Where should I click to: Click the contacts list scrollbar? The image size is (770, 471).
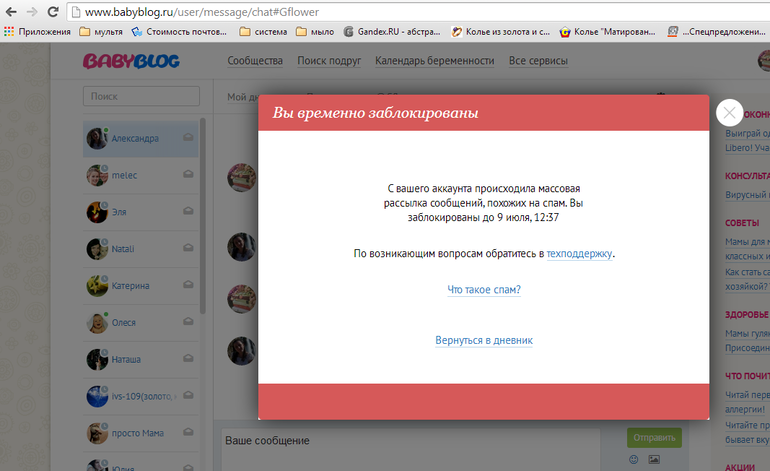click(x=203, y=216)
